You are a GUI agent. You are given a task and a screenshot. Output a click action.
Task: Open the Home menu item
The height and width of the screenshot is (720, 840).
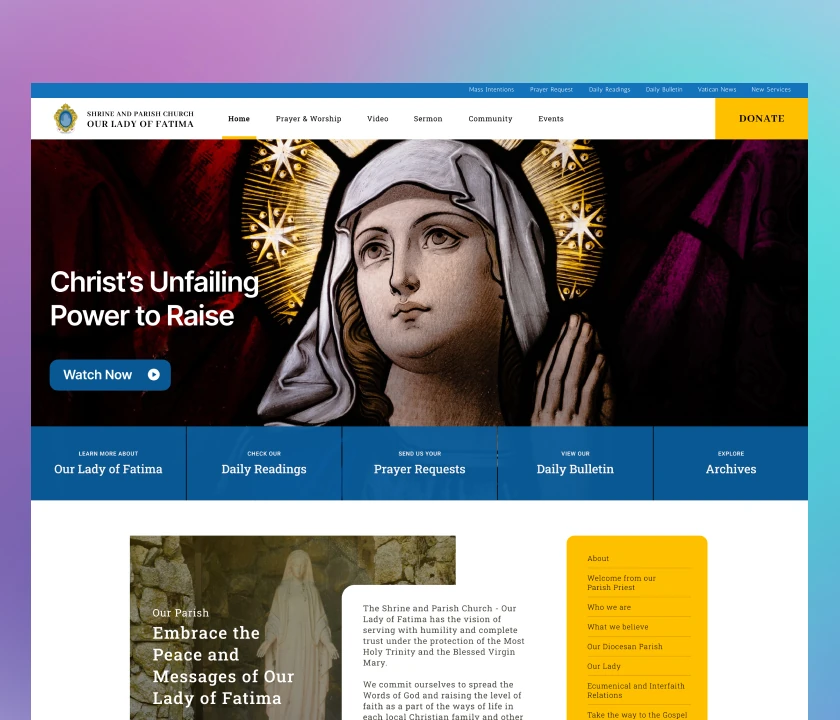pos(239,119)
